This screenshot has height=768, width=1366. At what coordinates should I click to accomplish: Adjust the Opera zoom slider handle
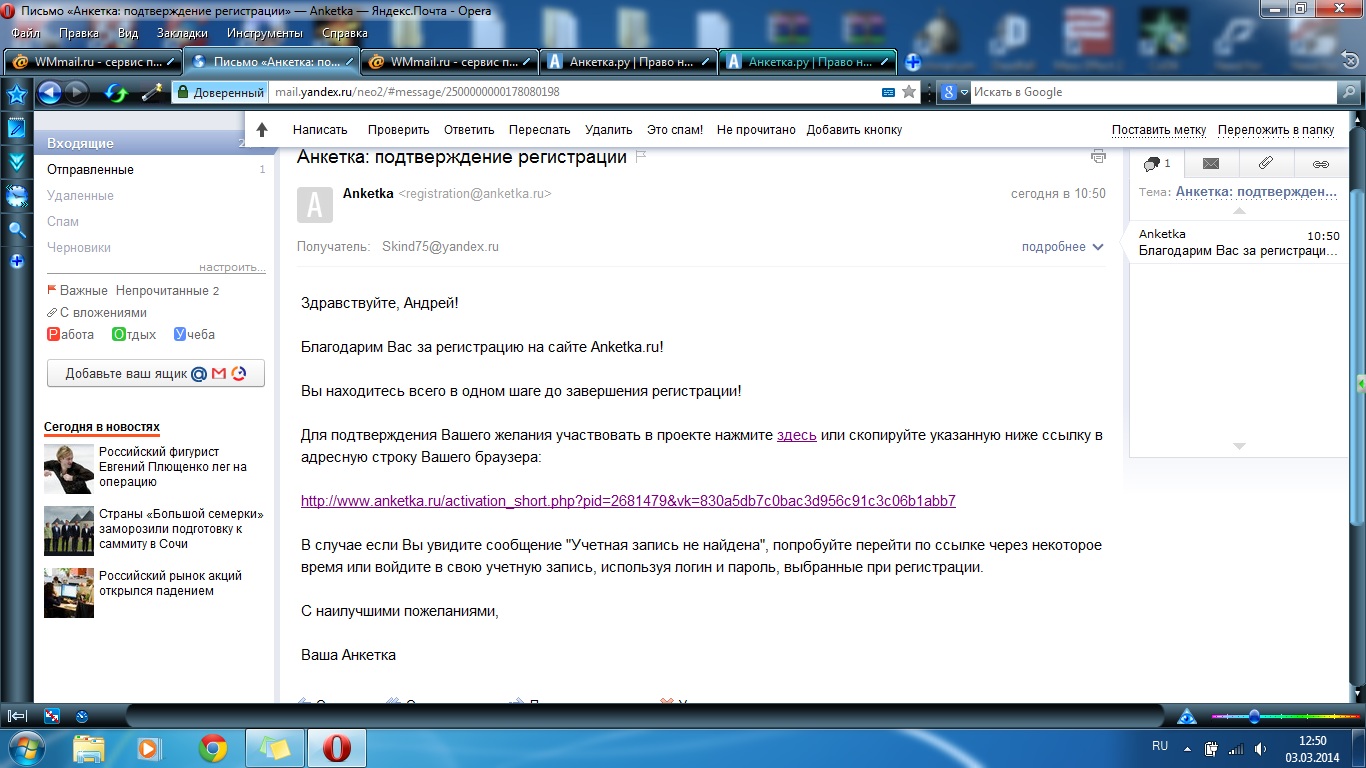pyautogui.click(x=1254, y=716)
